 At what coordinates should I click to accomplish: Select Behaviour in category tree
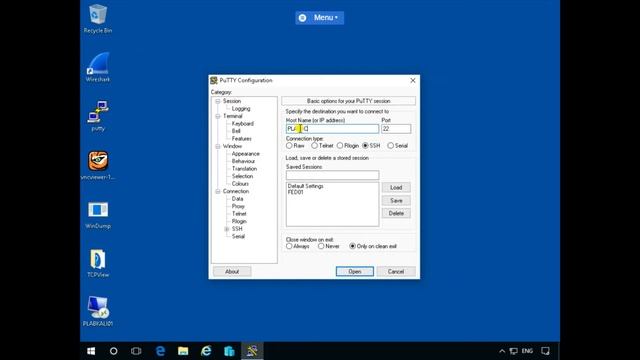(243, 161)
